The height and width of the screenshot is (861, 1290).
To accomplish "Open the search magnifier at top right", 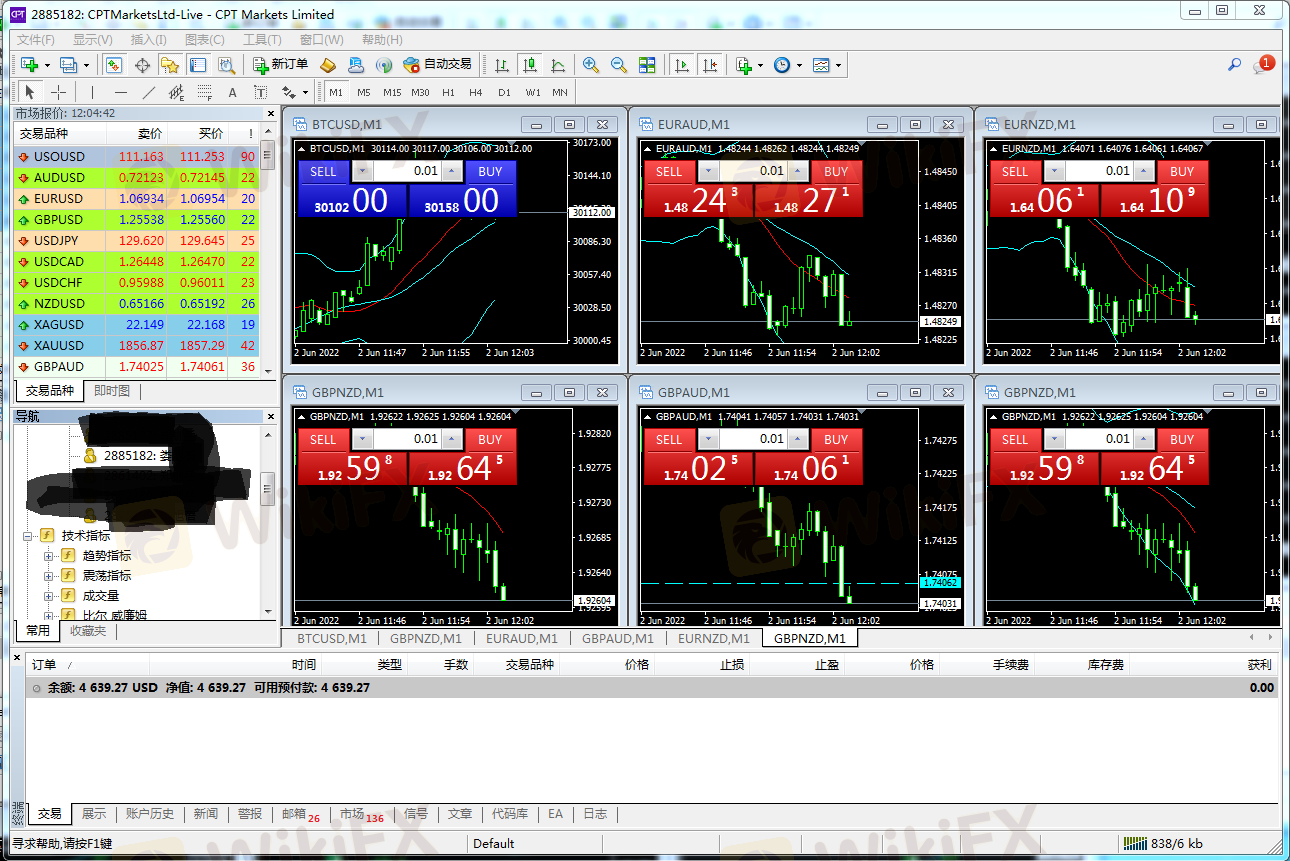I will point(1235,65).
